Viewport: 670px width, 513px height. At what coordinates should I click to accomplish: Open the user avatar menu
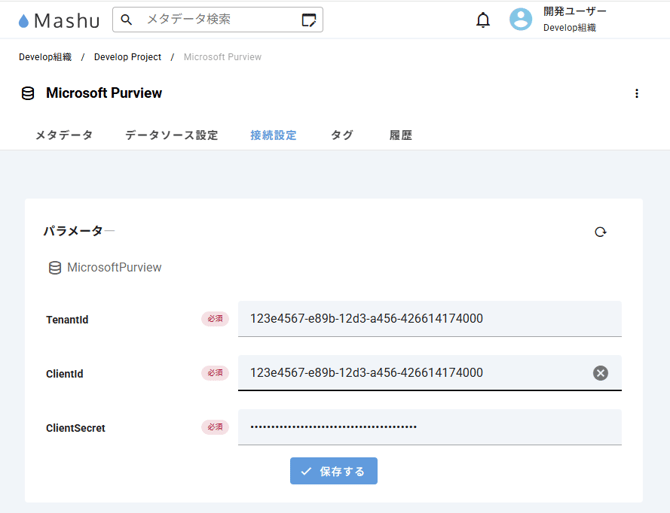[x=521, y=20]
